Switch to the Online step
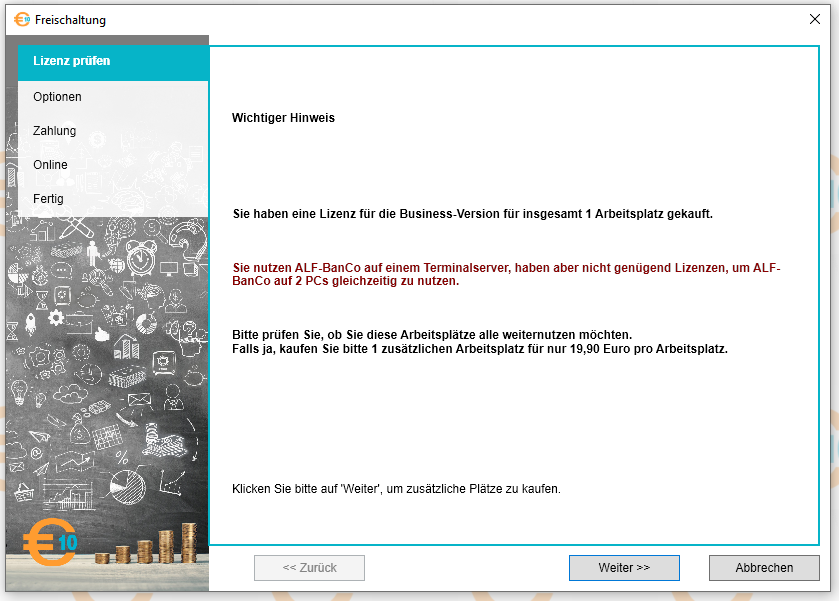This screenshot has width=839, height=601. (x=50, y=165)
